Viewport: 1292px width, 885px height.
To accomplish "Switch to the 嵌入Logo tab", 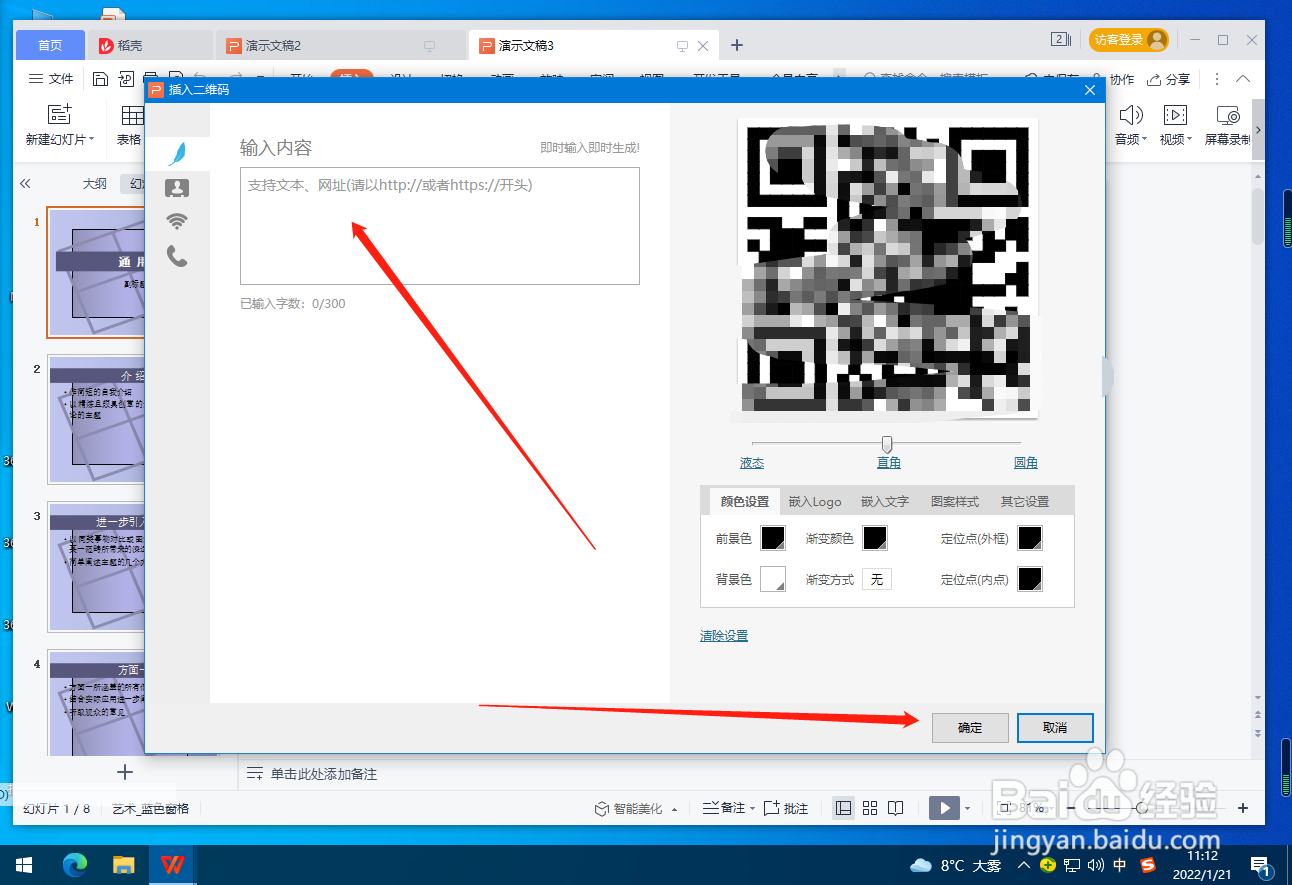I will [814, 501].
